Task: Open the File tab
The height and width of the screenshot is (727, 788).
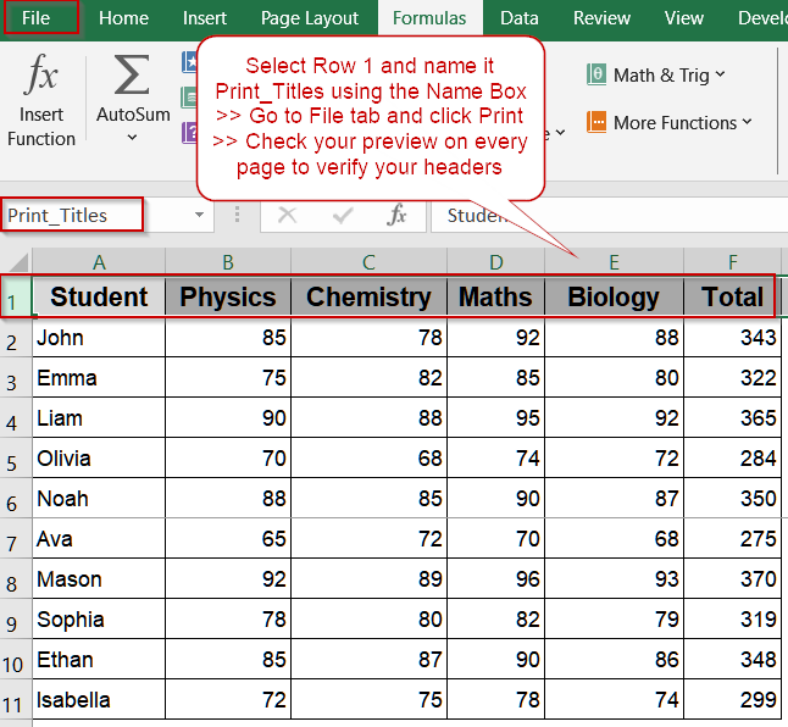Action: click(36, 18)
